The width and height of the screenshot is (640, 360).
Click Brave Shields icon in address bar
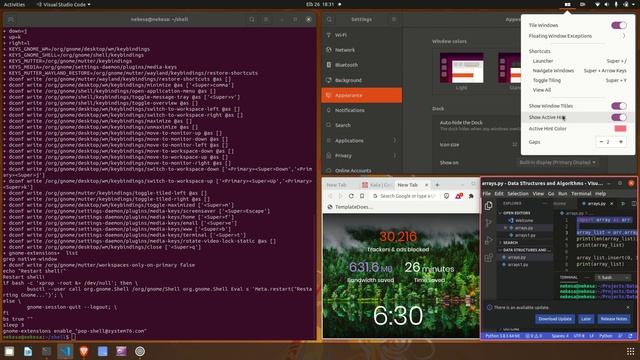[x=447, y=196]
